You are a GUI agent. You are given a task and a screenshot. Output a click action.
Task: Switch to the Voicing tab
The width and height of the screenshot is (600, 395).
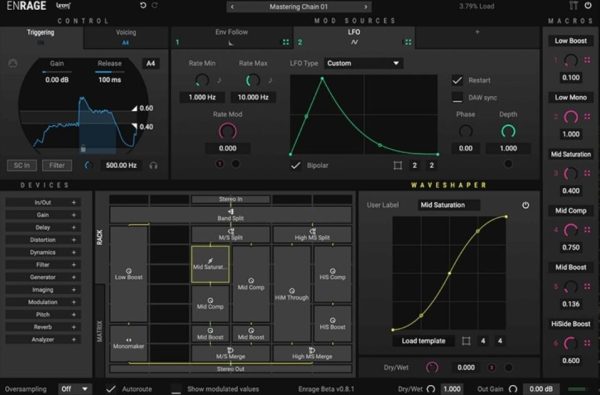coord(126,37)
